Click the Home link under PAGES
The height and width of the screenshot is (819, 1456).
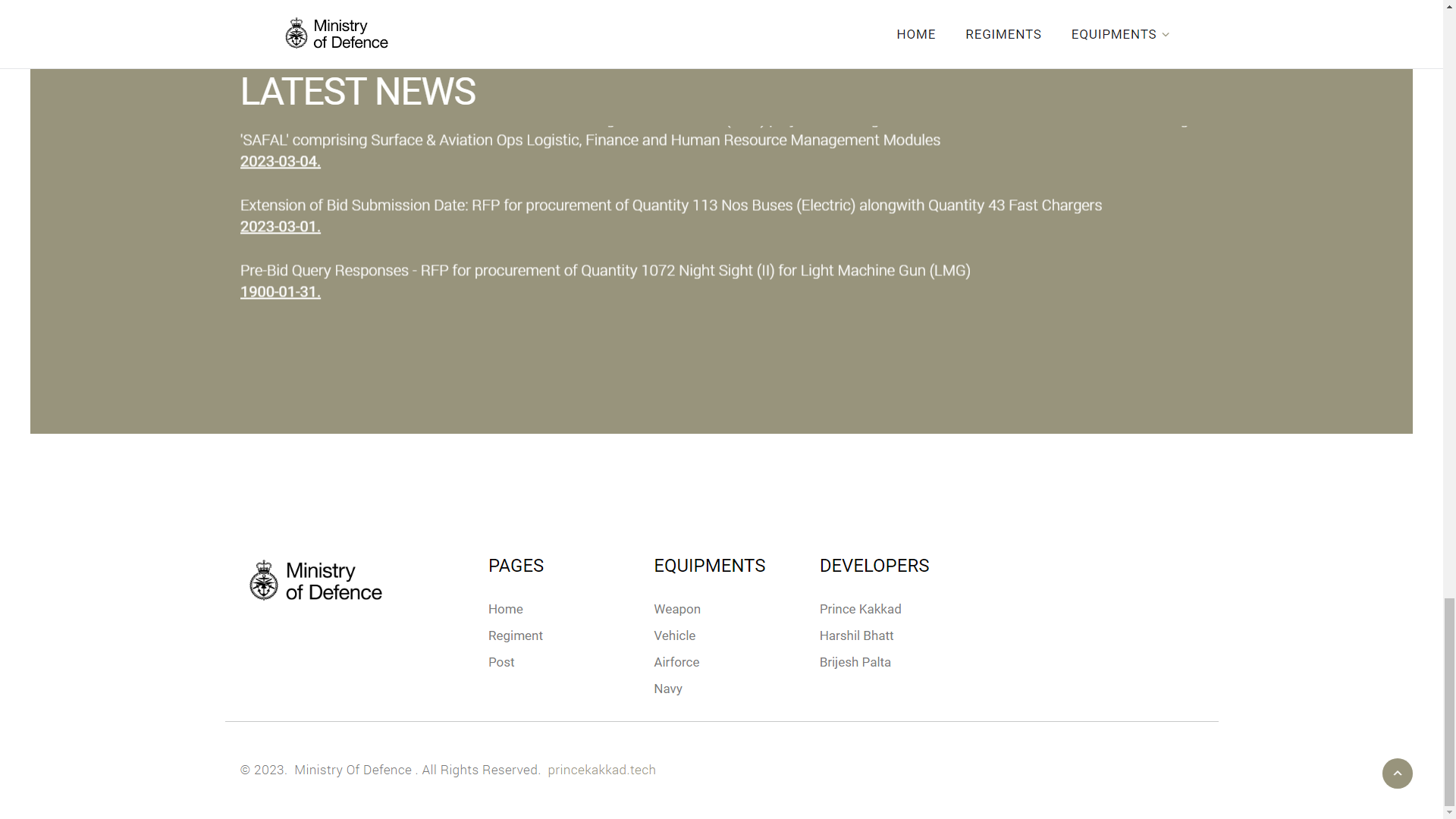(x=505, y=609)
